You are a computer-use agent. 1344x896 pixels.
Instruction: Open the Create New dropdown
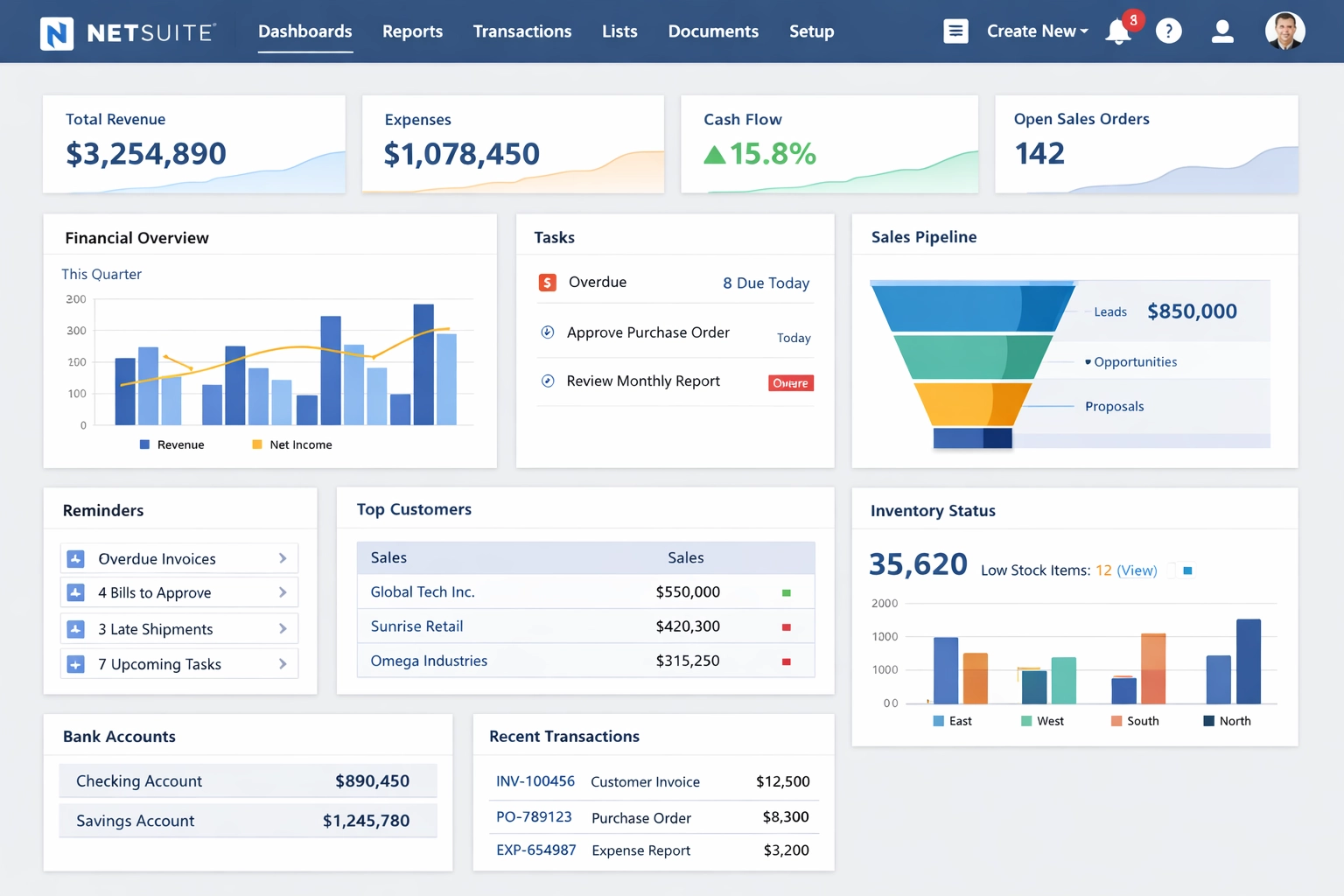point(1037,31)
